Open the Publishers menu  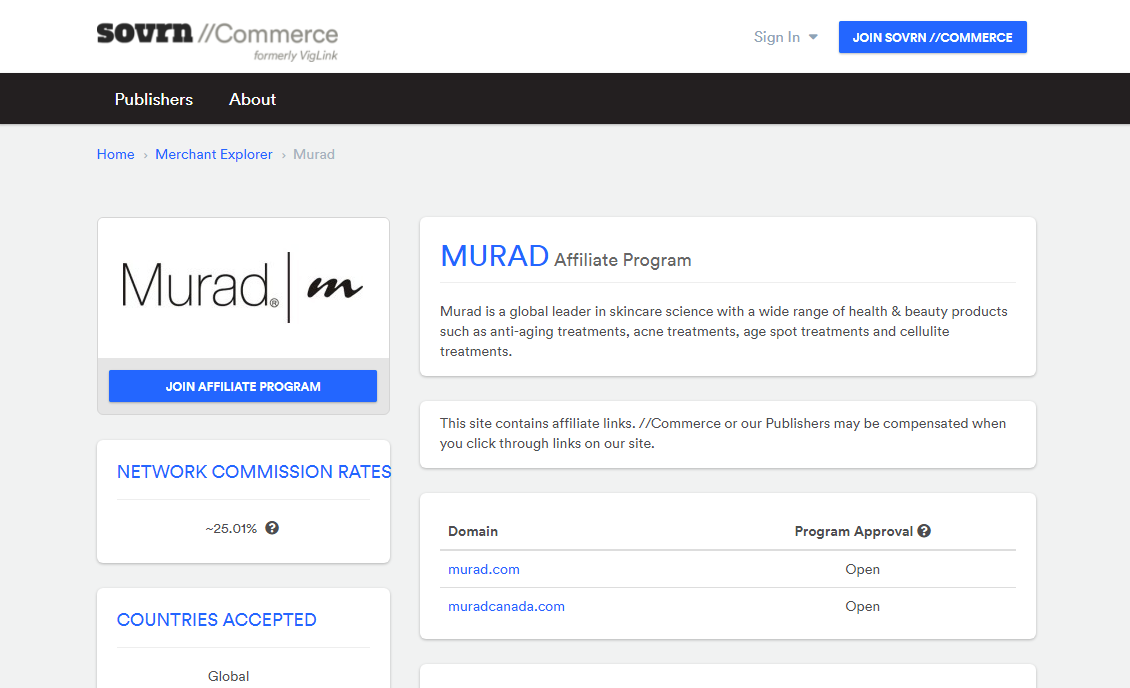pyautogui.click(x=154, y=99)
